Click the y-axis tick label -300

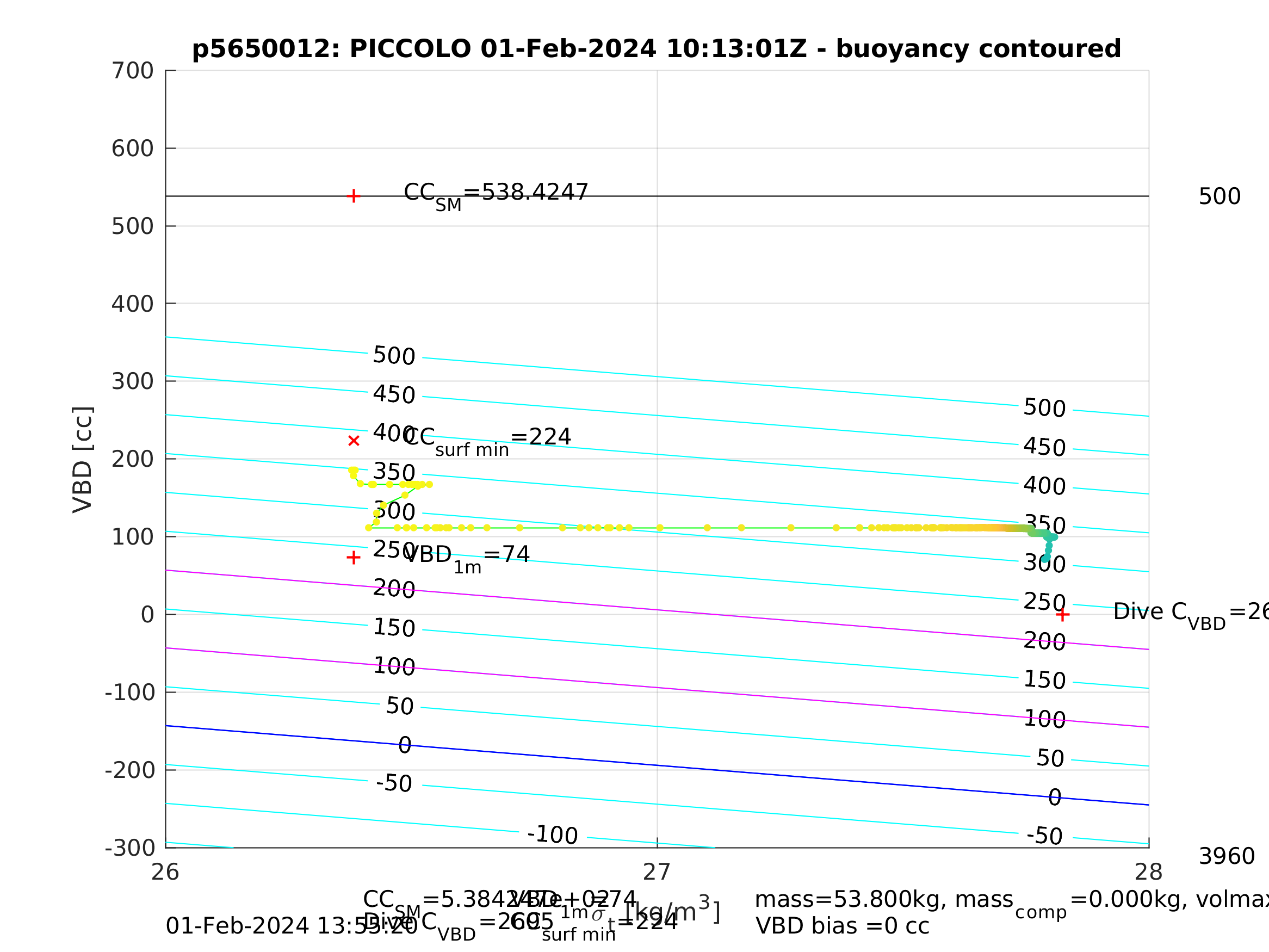[129, 848]
